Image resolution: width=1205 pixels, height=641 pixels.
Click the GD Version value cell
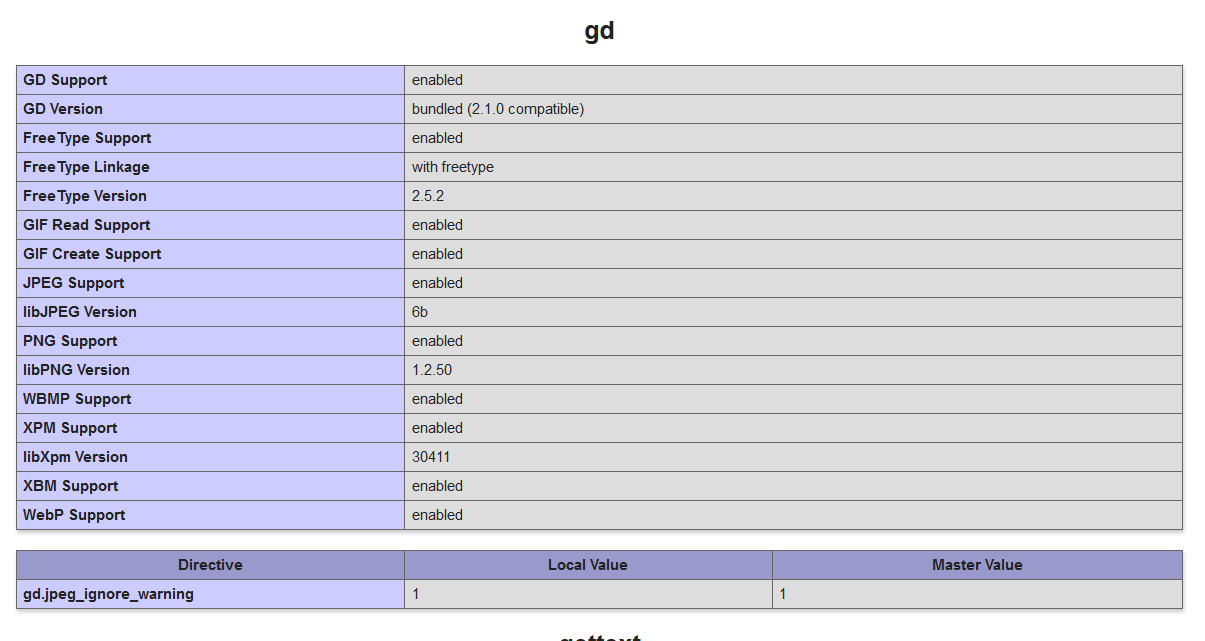point(497,109)
